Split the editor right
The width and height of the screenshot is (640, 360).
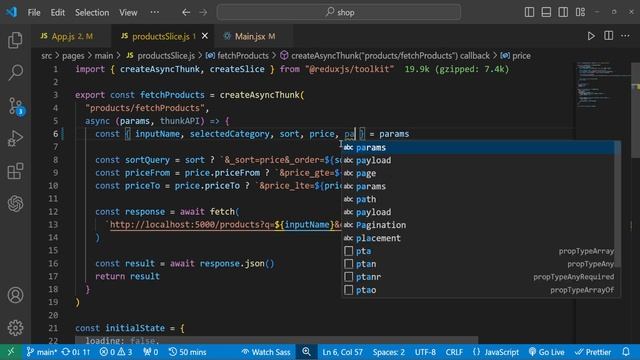608,36
